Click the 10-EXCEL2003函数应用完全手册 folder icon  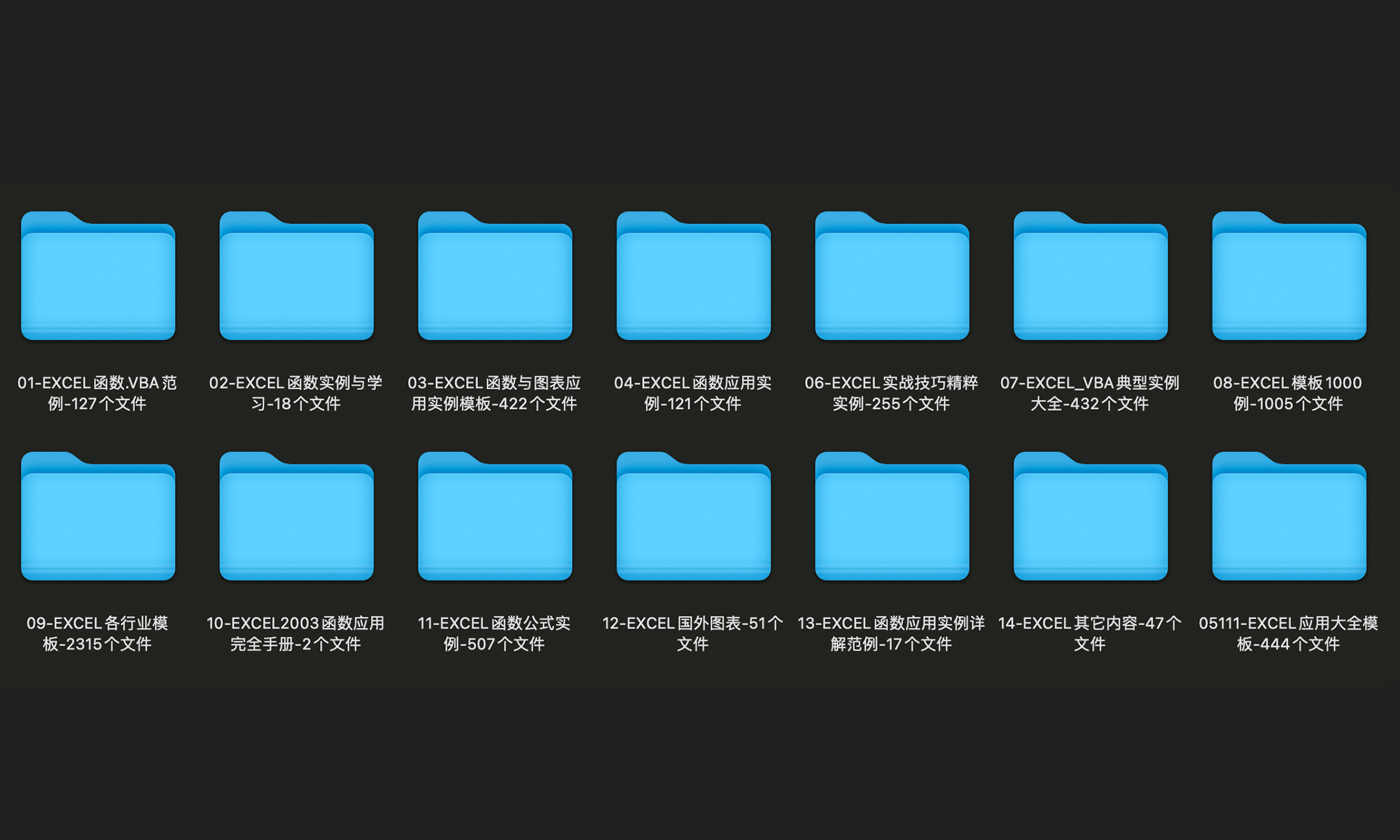[x=297, y=516]
